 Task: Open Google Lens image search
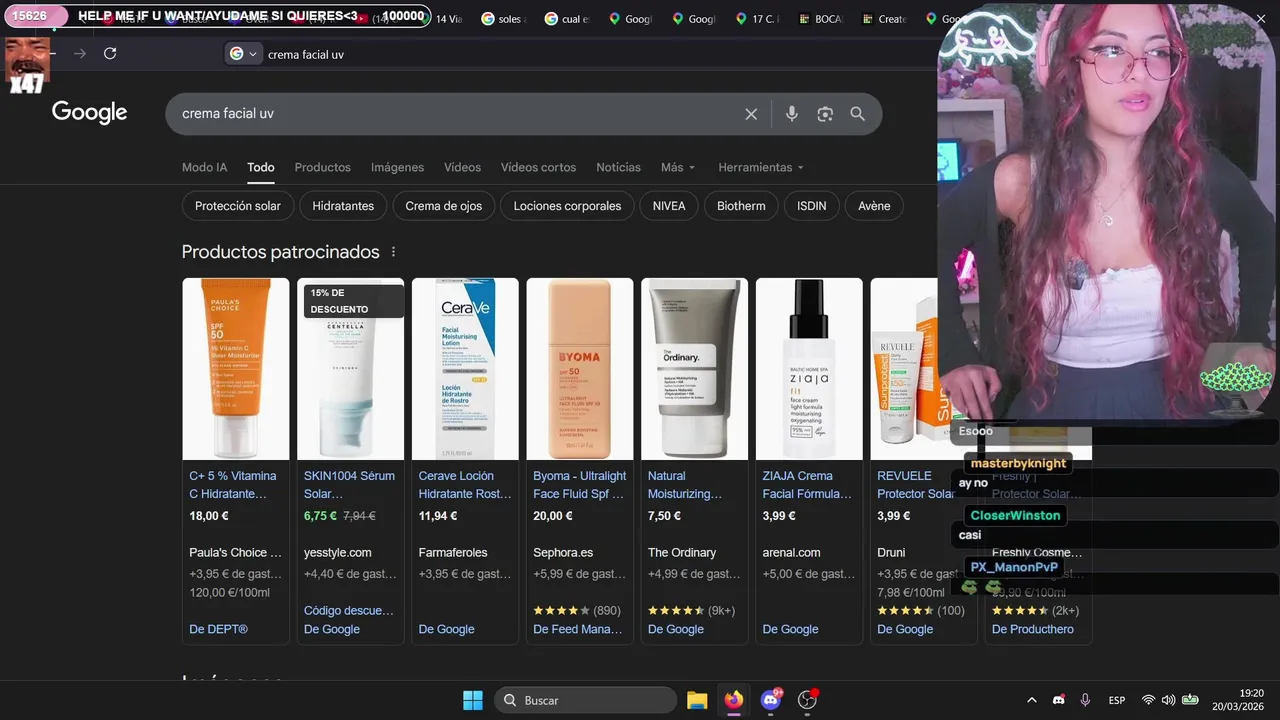(825, 114)
